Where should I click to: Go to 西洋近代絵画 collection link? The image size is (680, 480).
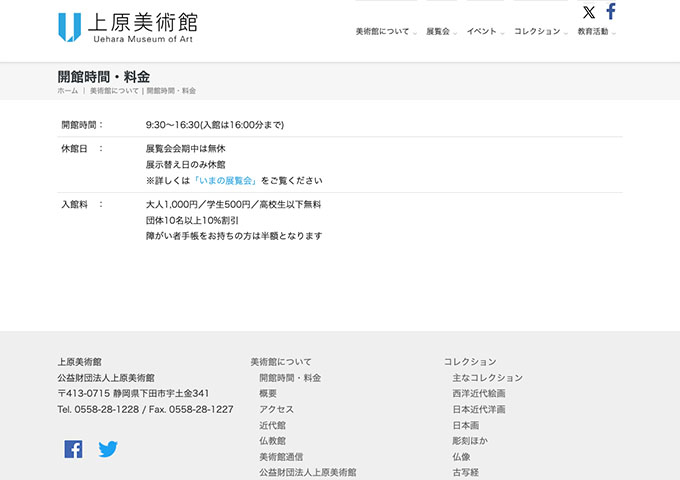click(479, 394)
